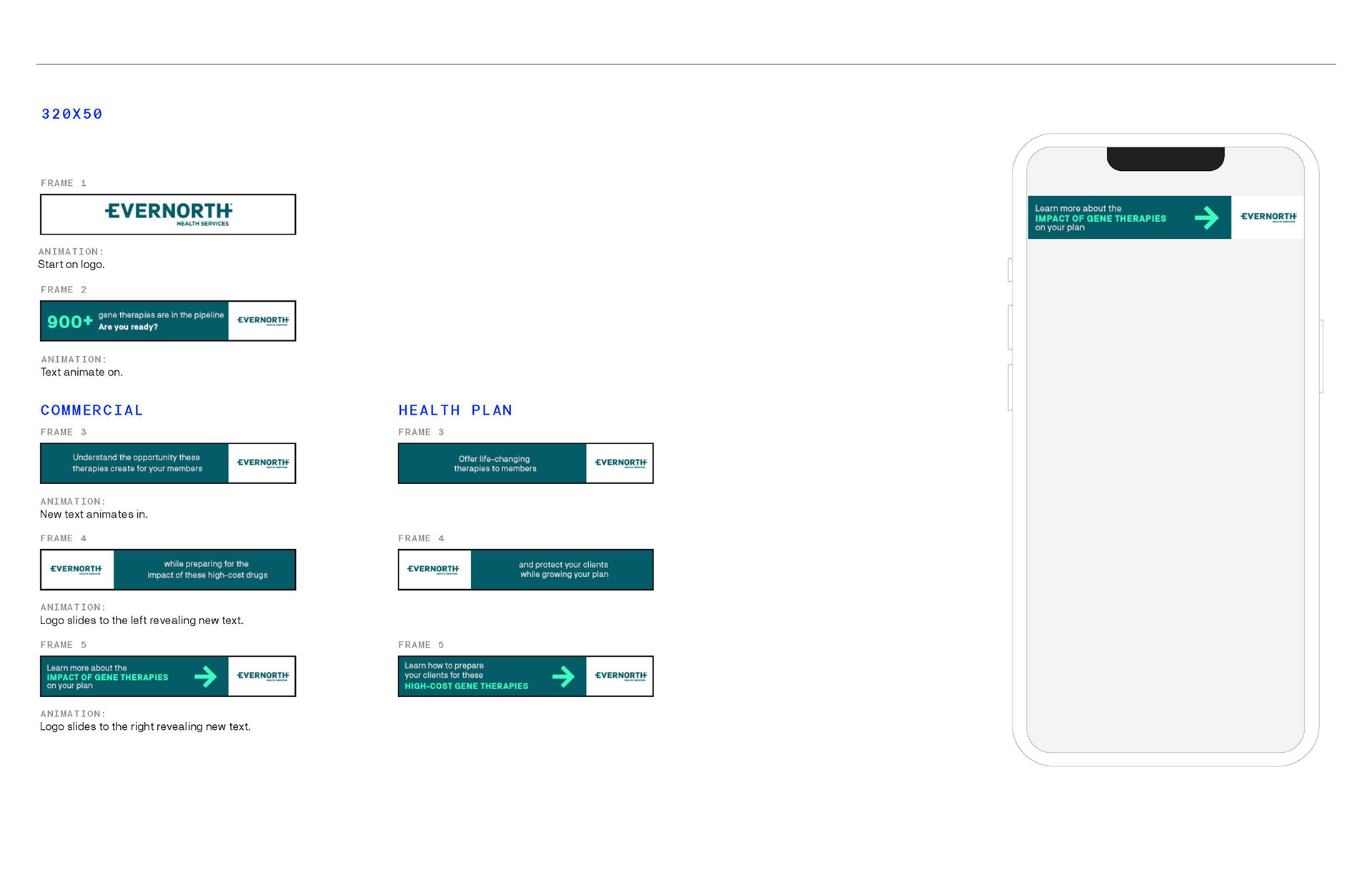
Task: Click Commercial Frame 4 'while preparing for the' banner
Action: [x=168, y=570]
